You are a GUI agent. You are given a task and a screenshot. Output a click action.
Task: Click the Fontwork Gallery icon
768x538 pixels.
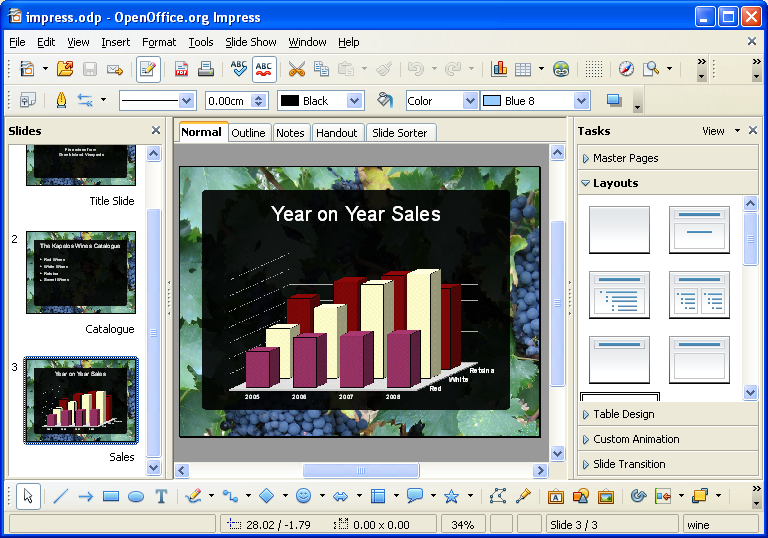[555, 496]
